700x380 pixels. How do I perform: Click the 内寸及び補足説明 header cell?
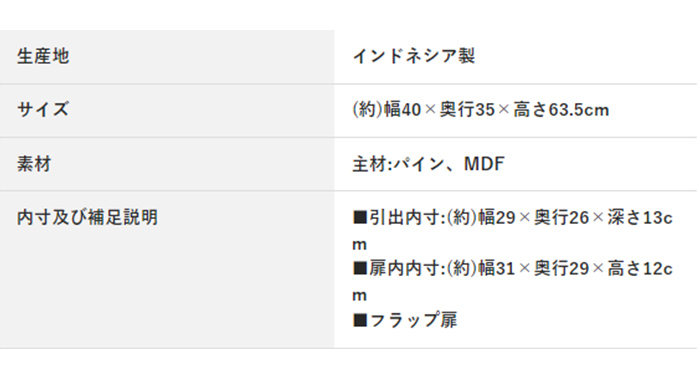[x=167, y=270]
